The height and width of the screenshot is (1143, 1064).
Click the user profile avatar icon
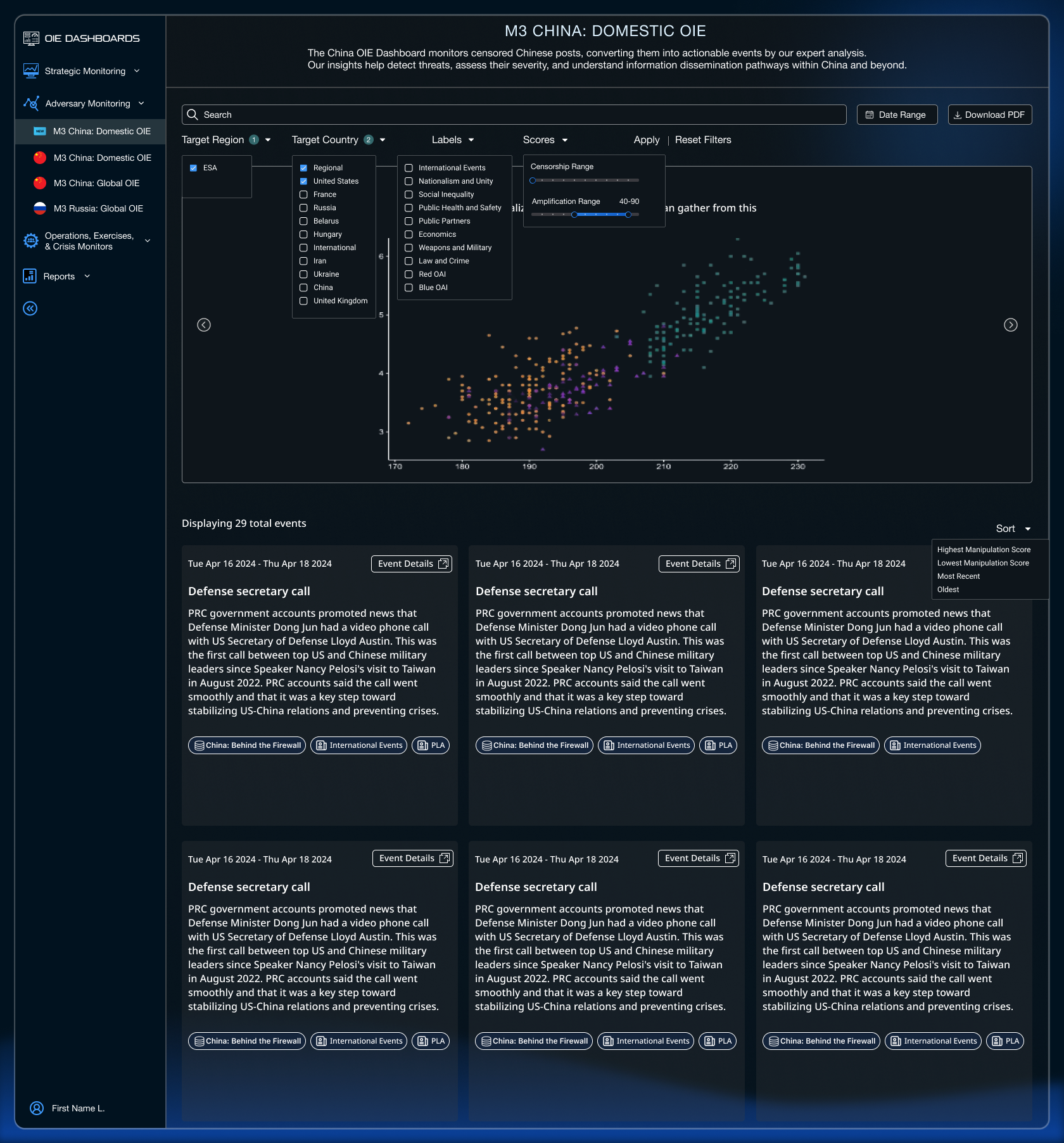point(37,1108)
